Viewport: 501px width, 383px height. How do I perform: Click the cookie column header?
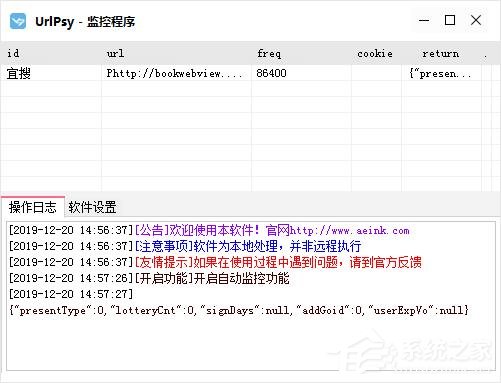pos(375,53)
